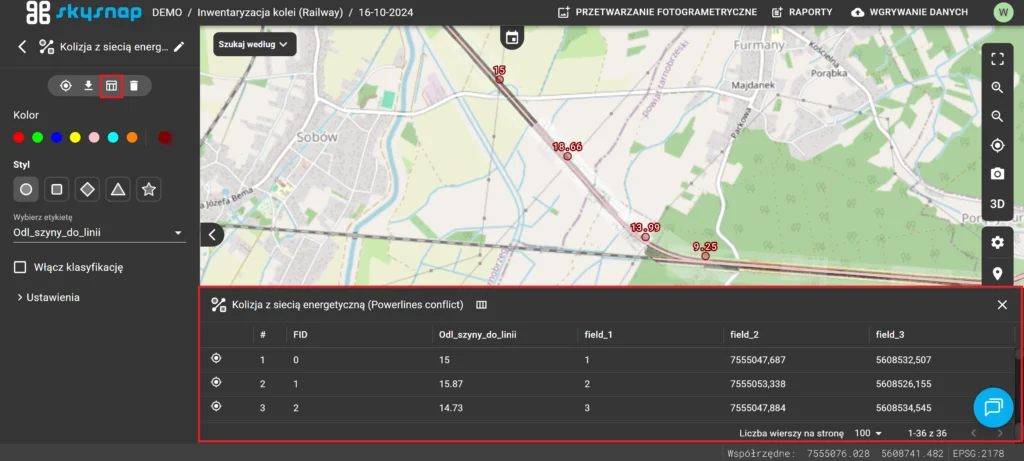1024x461 pixels.
Task: Pick the cyan color swatch
Action: [x=113, y=137]
